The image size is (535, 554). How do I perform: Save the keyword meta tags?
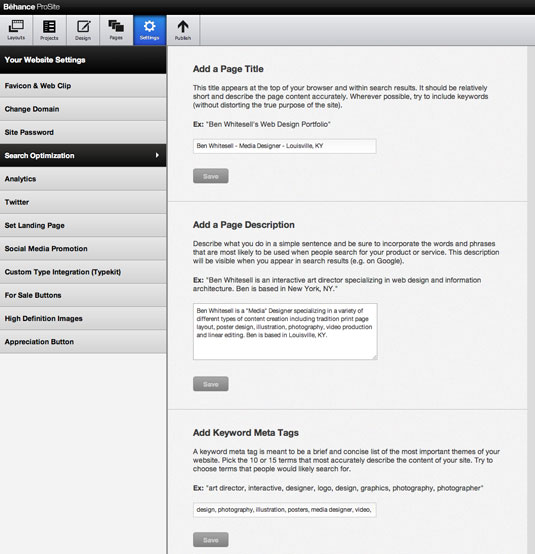[x=211, y=540]
